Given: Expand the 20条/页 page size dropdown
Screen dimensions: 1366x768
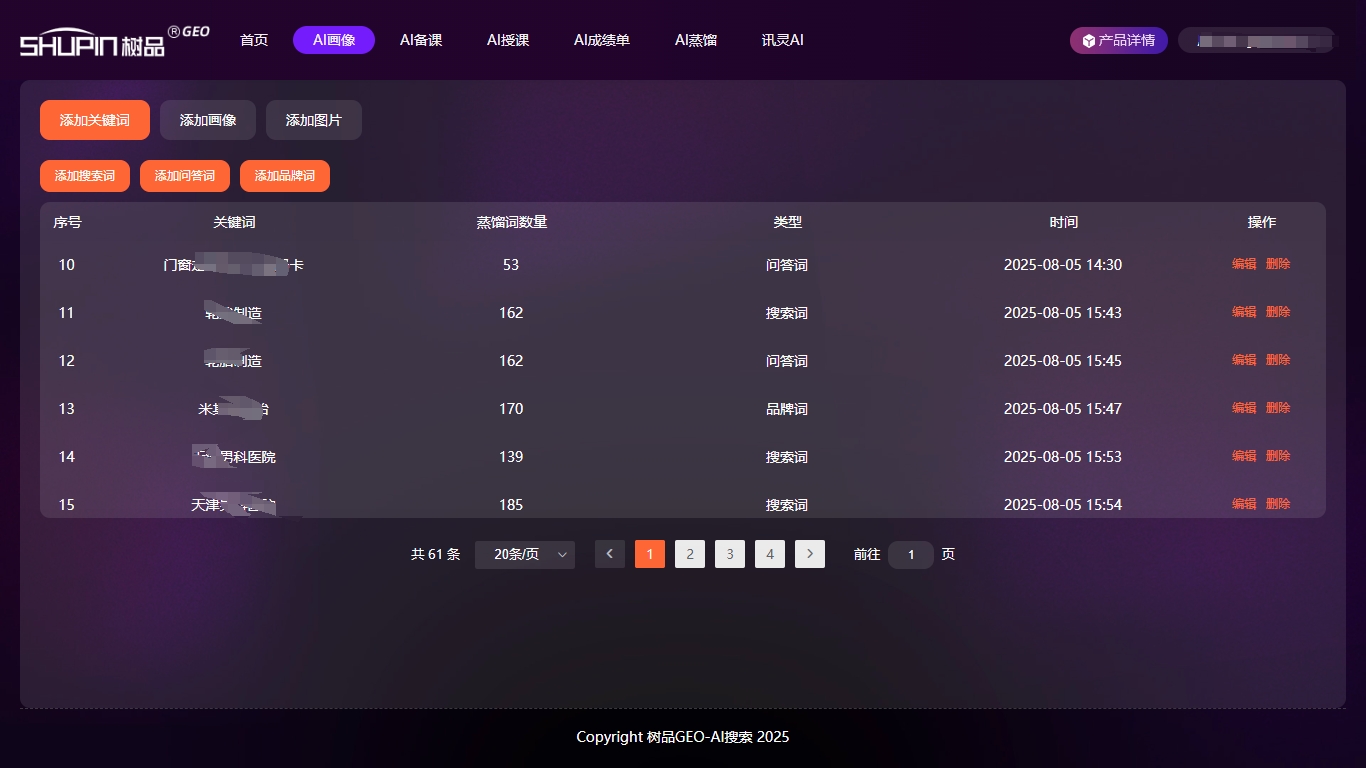Looking at the screenshot, I should [x=525, y=554].
